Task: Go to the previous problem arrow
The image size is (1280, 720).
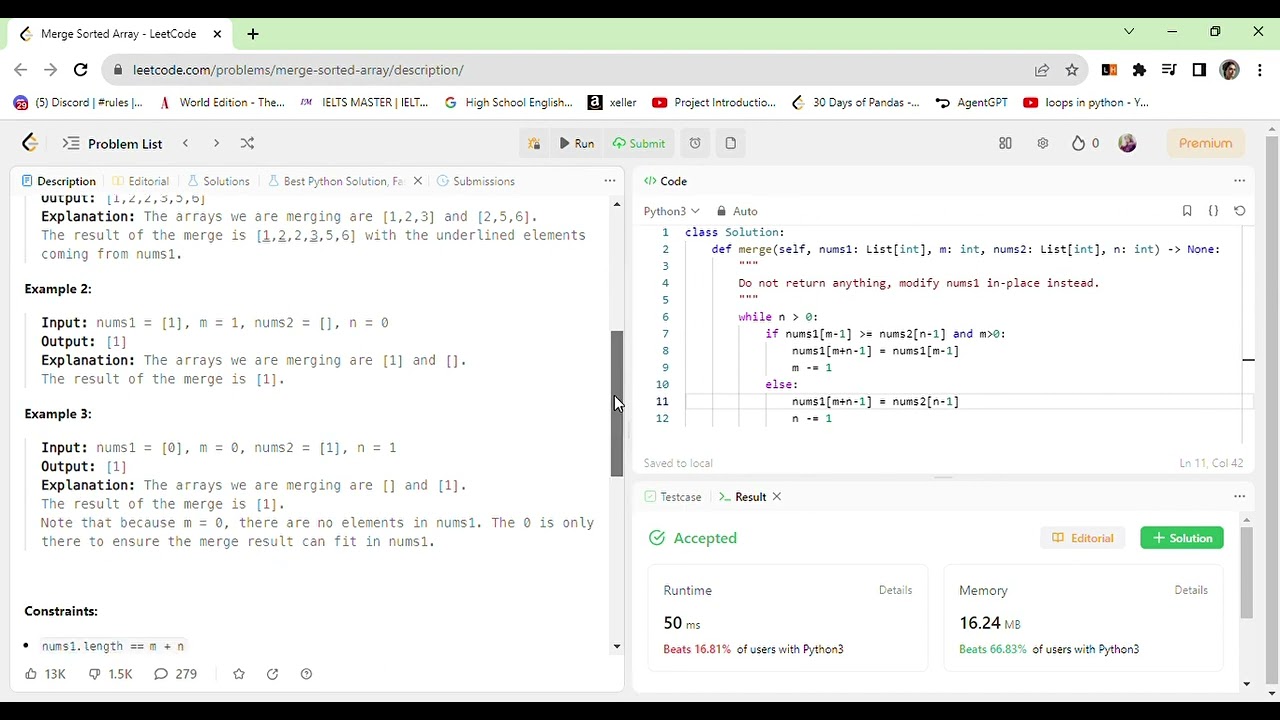Action: pyautogui.click(x=185, y=143)
